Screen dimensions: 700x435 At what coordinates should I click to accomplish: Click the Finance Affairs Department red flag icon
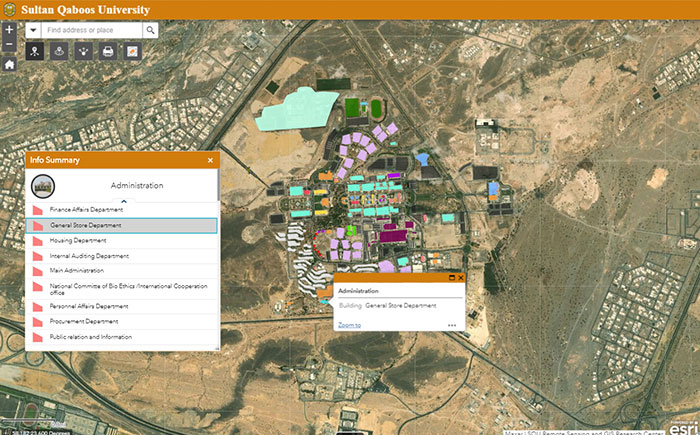pyautogui.click(x=38, y=210)
